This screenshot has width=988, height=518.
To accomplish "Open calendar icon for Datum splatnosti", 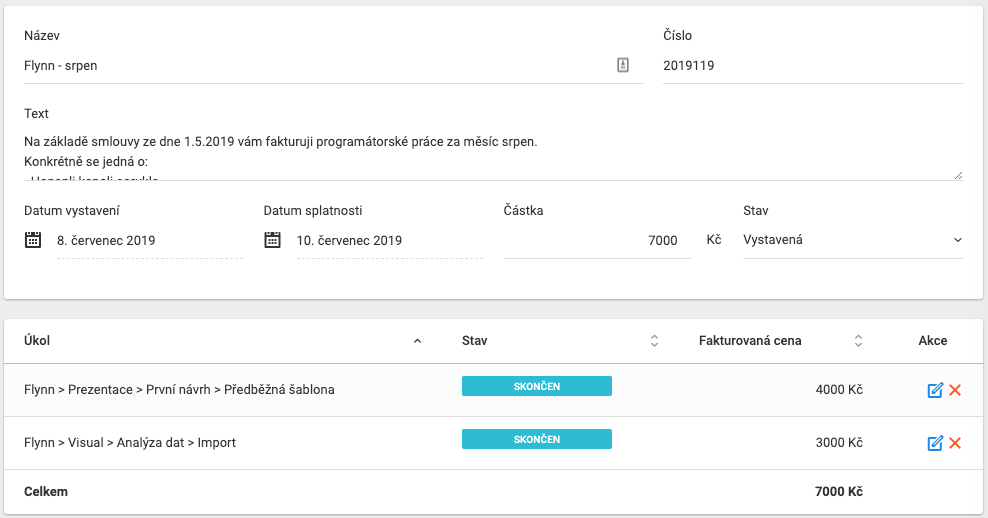I will (273, 240).
